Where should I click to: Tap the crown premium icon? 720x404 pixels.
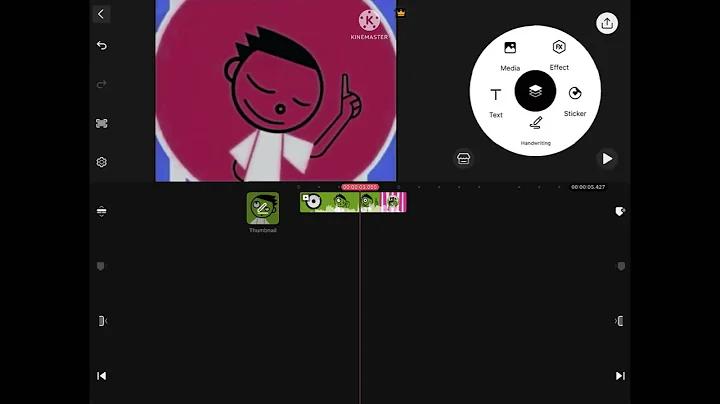coord(401,13)
